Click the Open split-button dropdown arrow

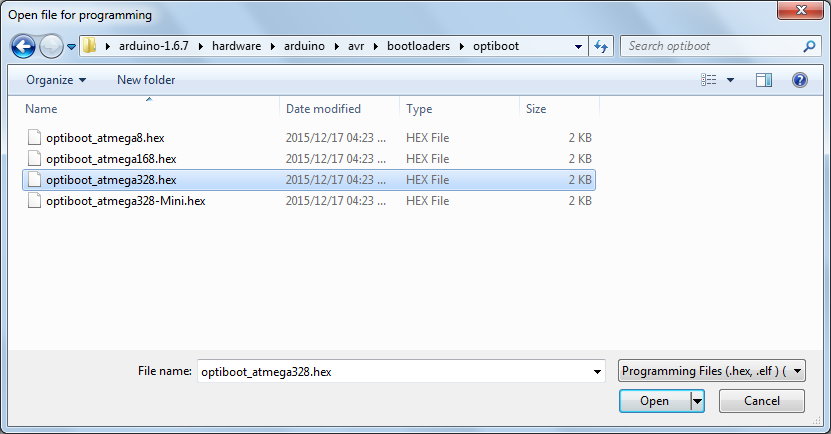697,401
